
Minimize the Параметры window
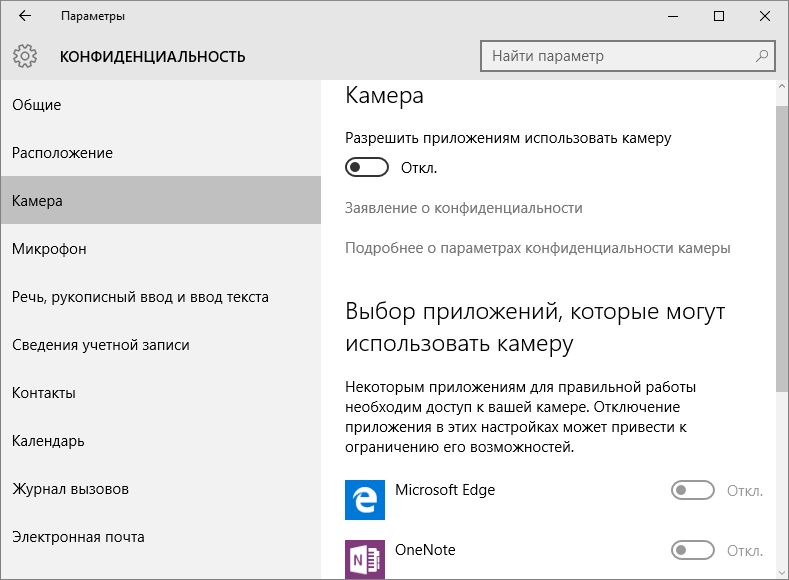tap(673, 16)
